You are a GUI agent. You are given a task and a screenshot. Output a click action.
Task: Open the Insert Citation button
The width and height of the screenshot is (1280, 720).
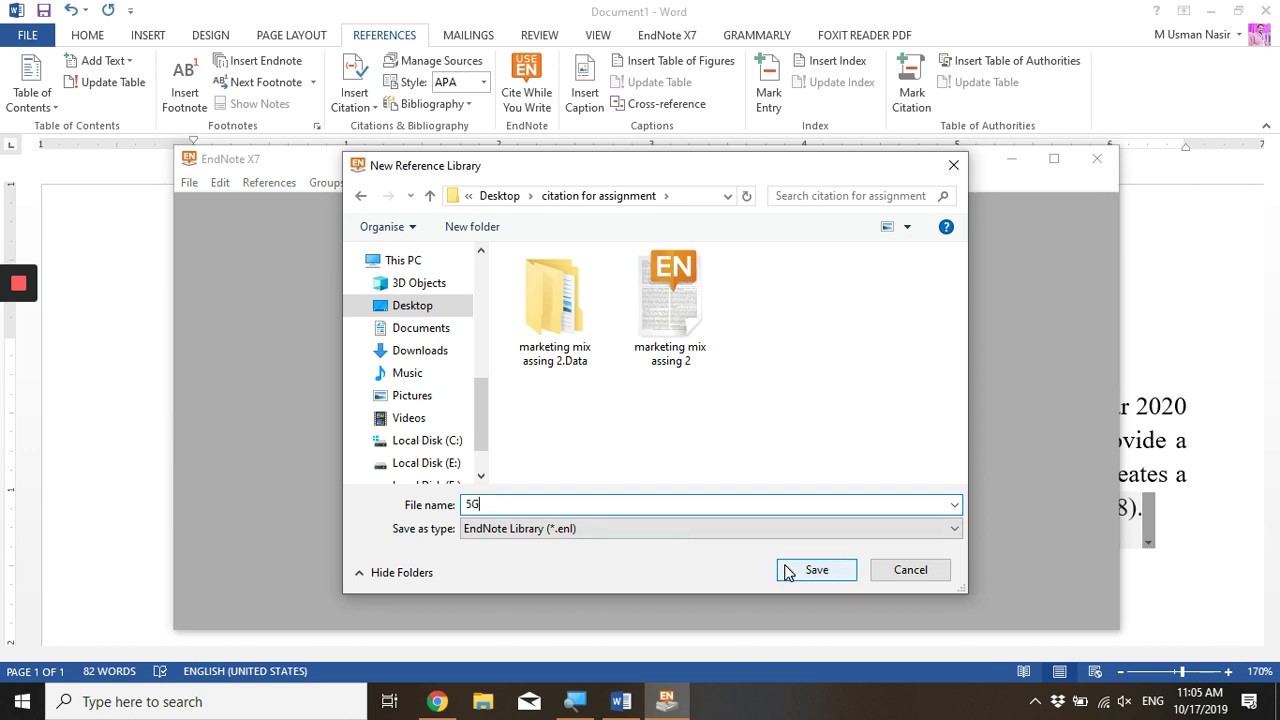355,84
